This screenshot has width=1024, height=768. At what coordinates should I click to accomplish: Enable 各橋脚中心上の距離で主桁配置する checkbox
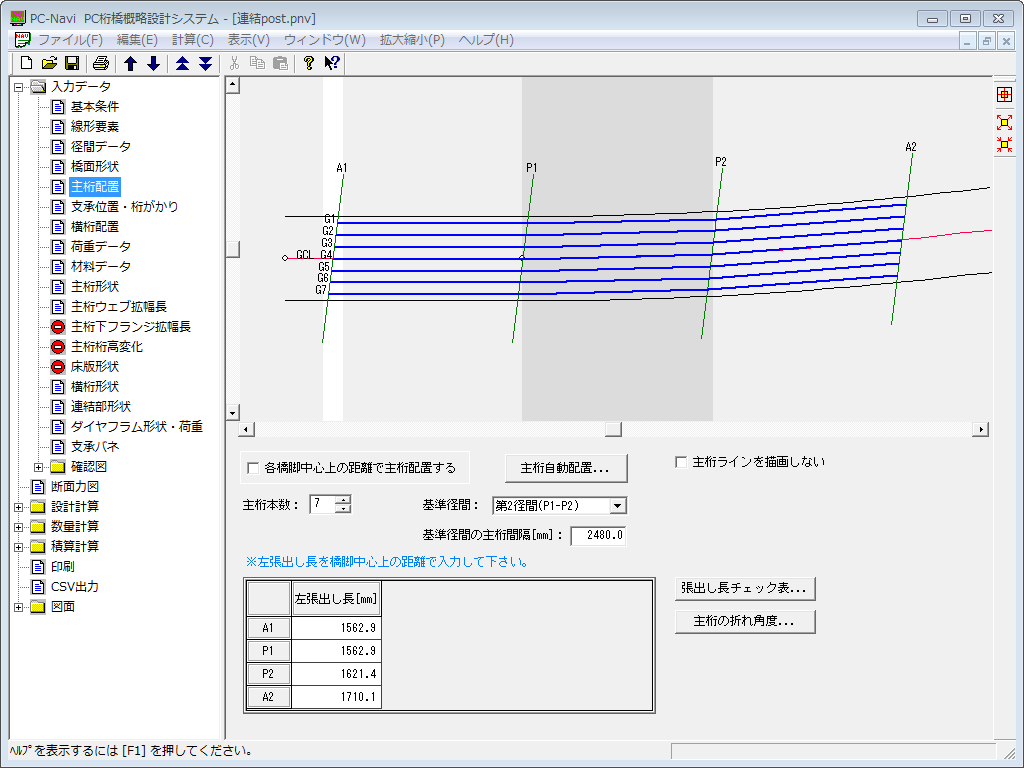click(x=252, y=467)
